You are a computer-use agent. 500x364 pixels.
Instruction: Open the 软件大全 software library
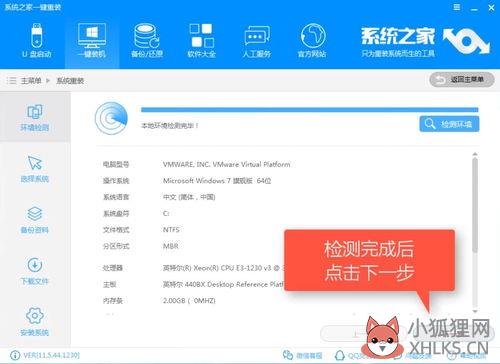pyautogui.click(x=202, y=41)
